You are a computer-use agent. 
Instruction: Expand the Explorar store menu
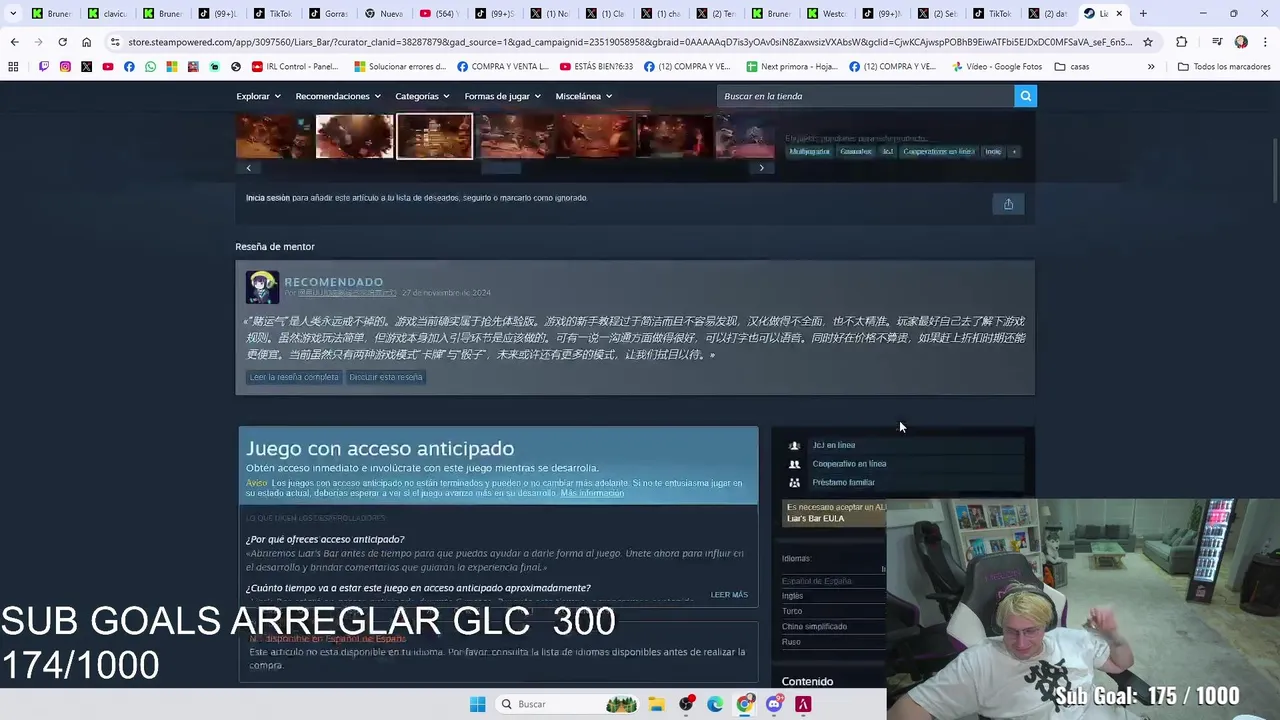click(x=257, y=96)
